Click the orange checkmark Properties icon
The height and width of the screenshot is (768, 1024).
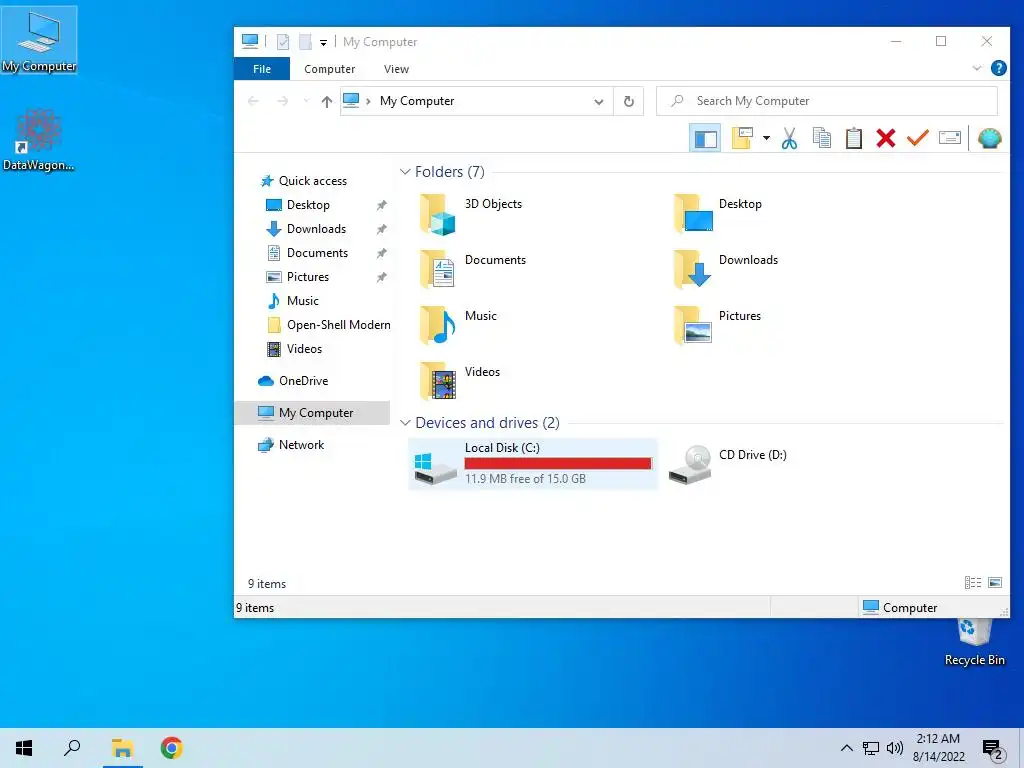918,138
